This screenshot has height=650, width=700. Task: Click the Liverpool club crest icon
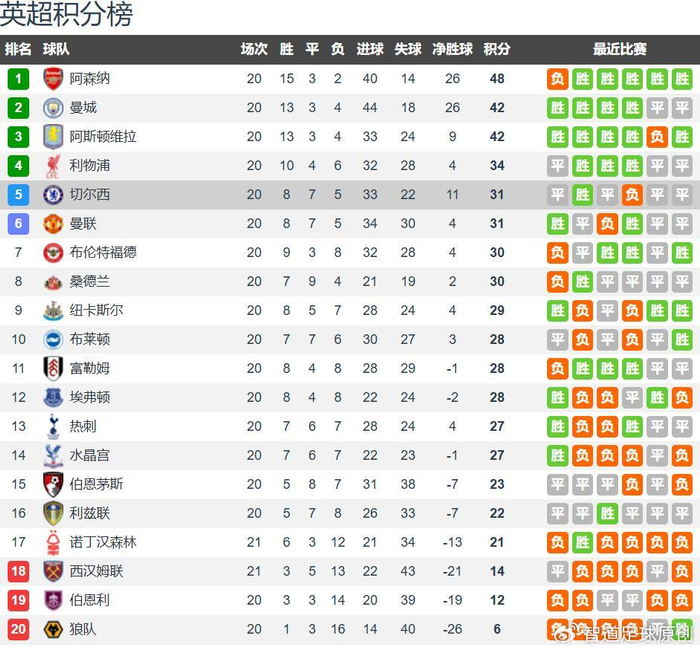[53, 166]
